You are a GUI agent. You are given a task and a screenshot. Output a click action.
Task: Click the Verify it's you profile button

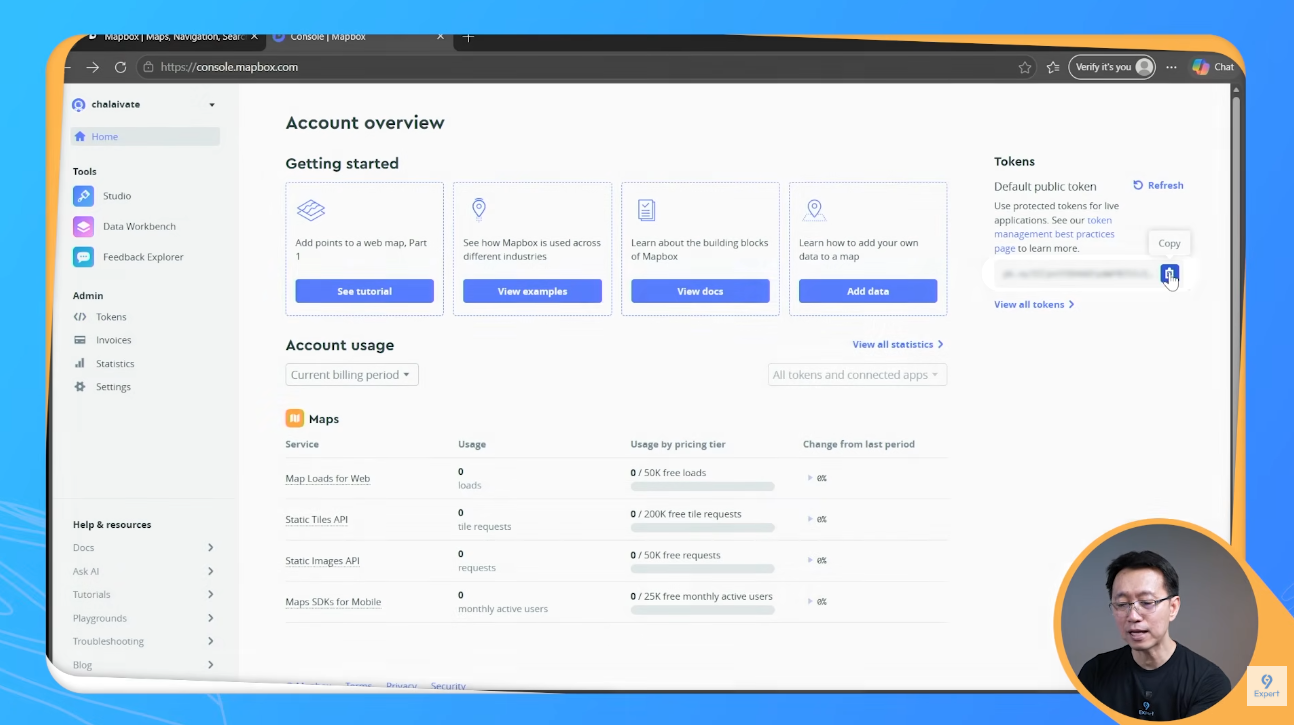point(1112,67)
